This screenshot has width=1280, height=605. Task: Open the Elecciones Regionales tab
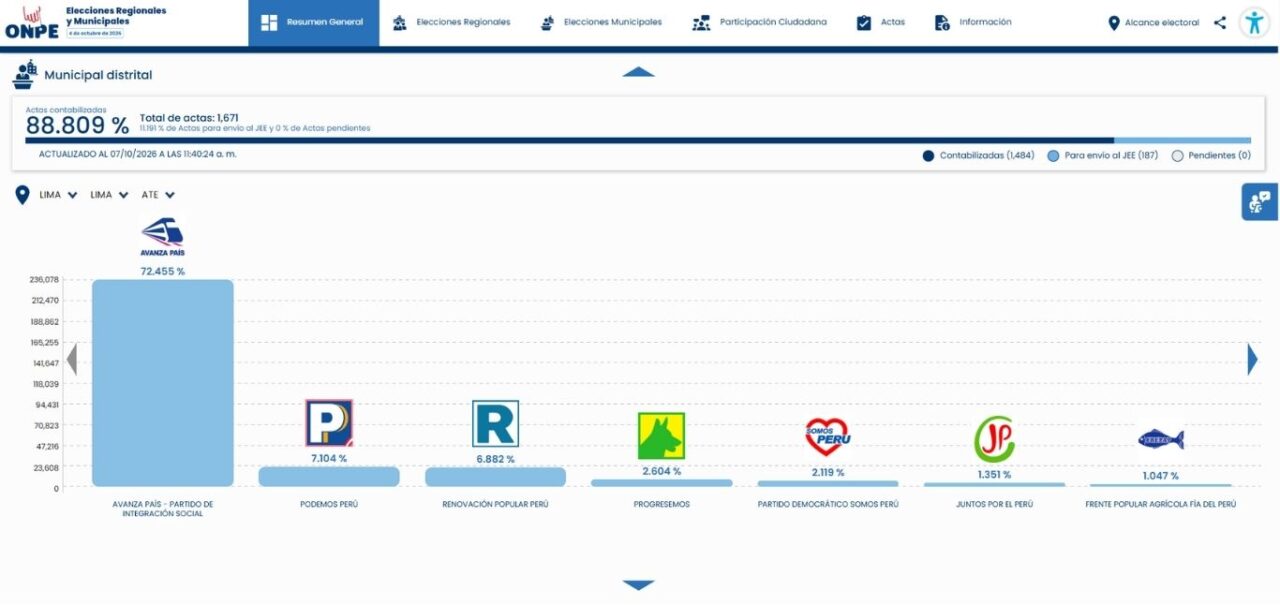click(x=451, y=22)
